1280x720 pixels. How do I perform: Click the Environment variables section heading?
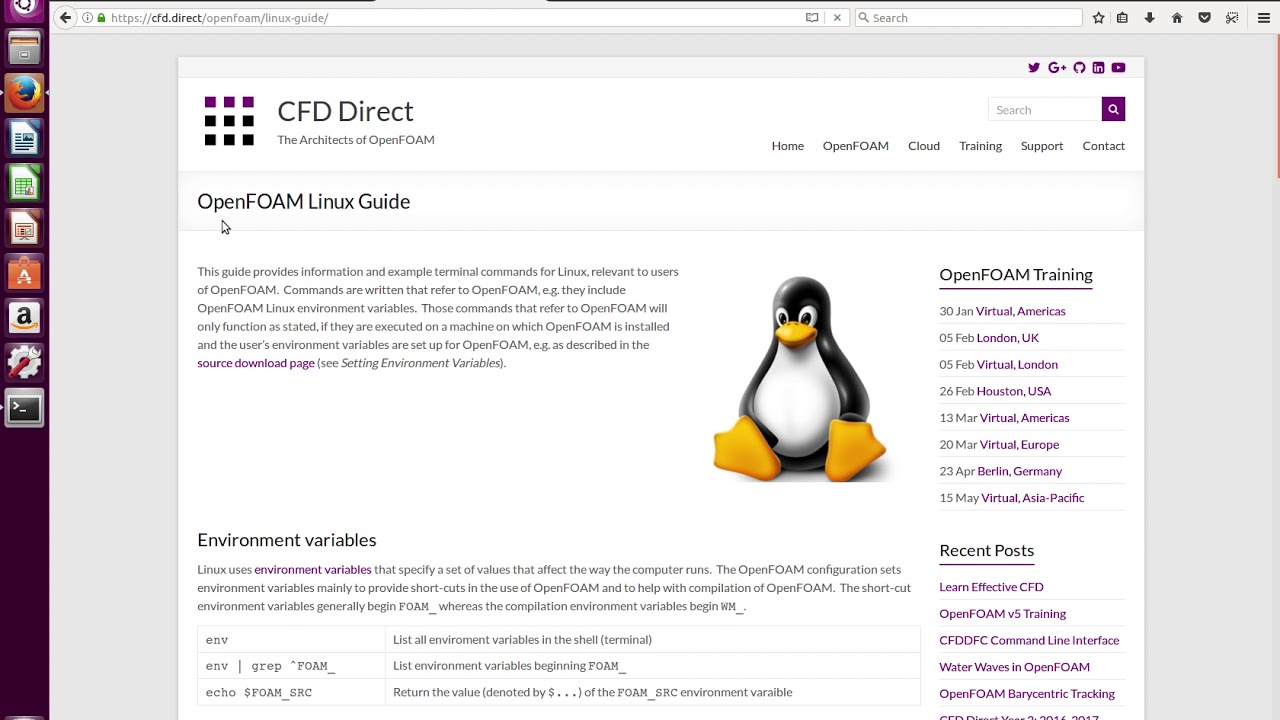pyautogui.click(x=286, y=540)
